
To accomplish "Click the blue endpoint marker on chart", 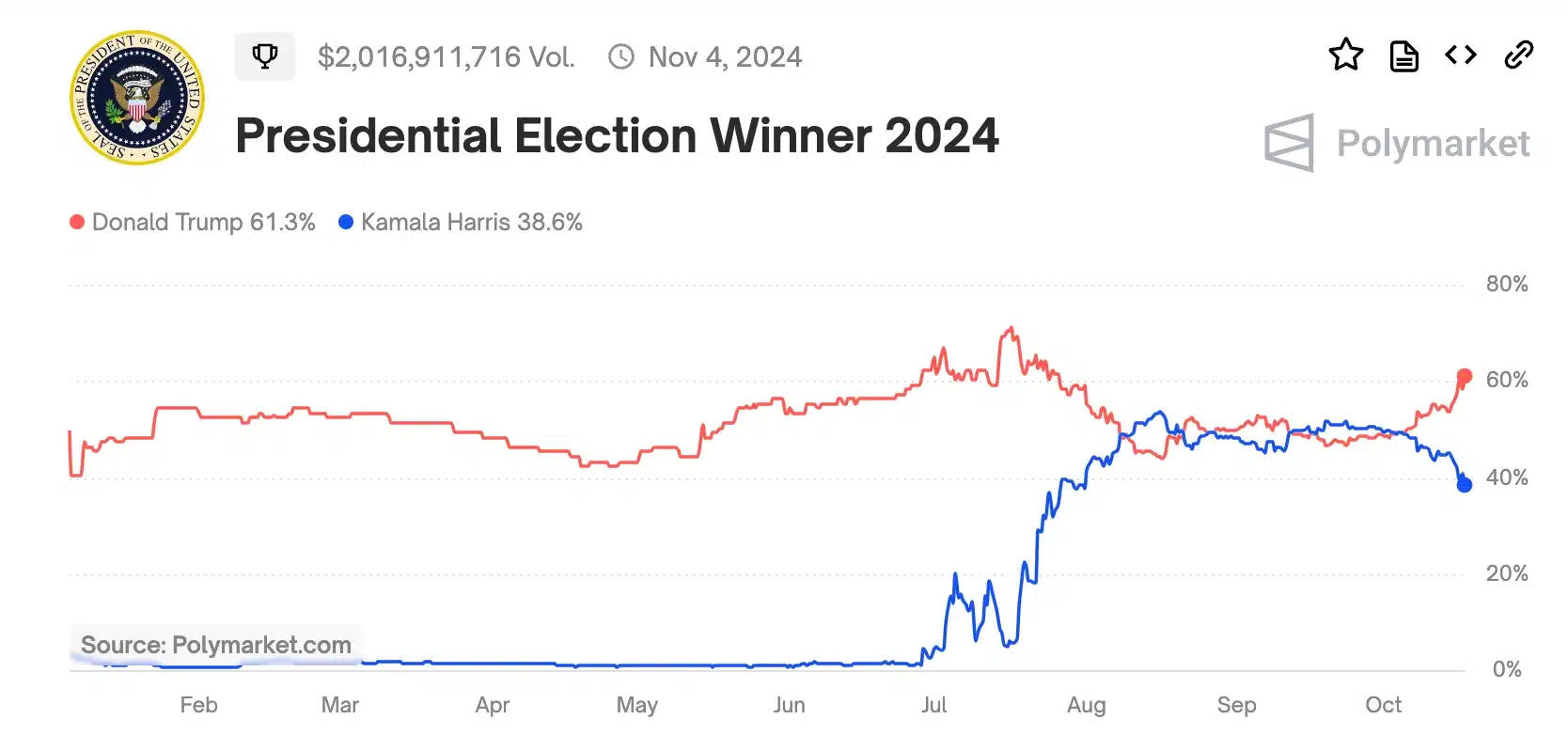I will (x=1464, y=485).
